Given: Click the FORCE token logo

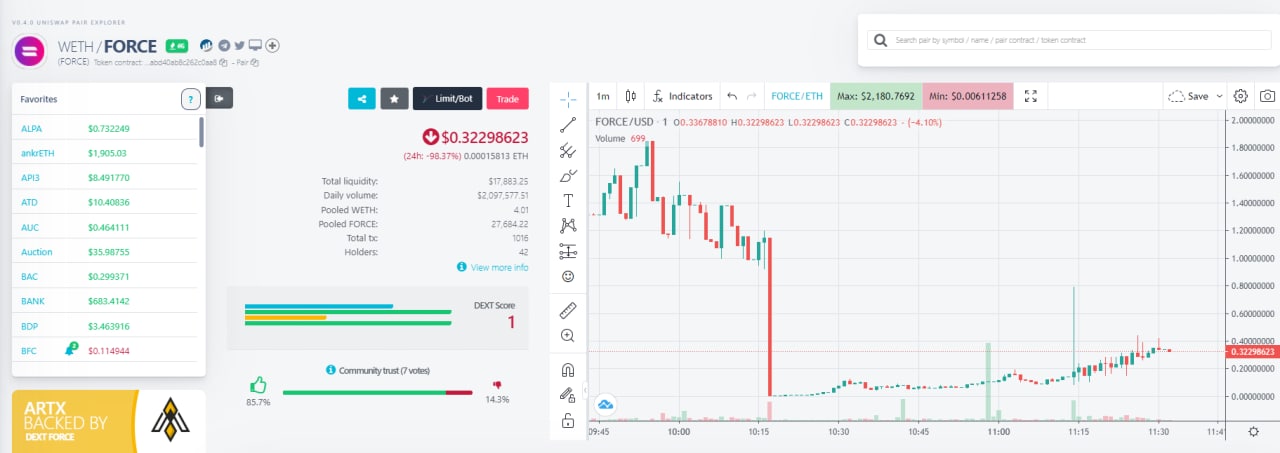Looking at the screenshot, I should 29,50.
